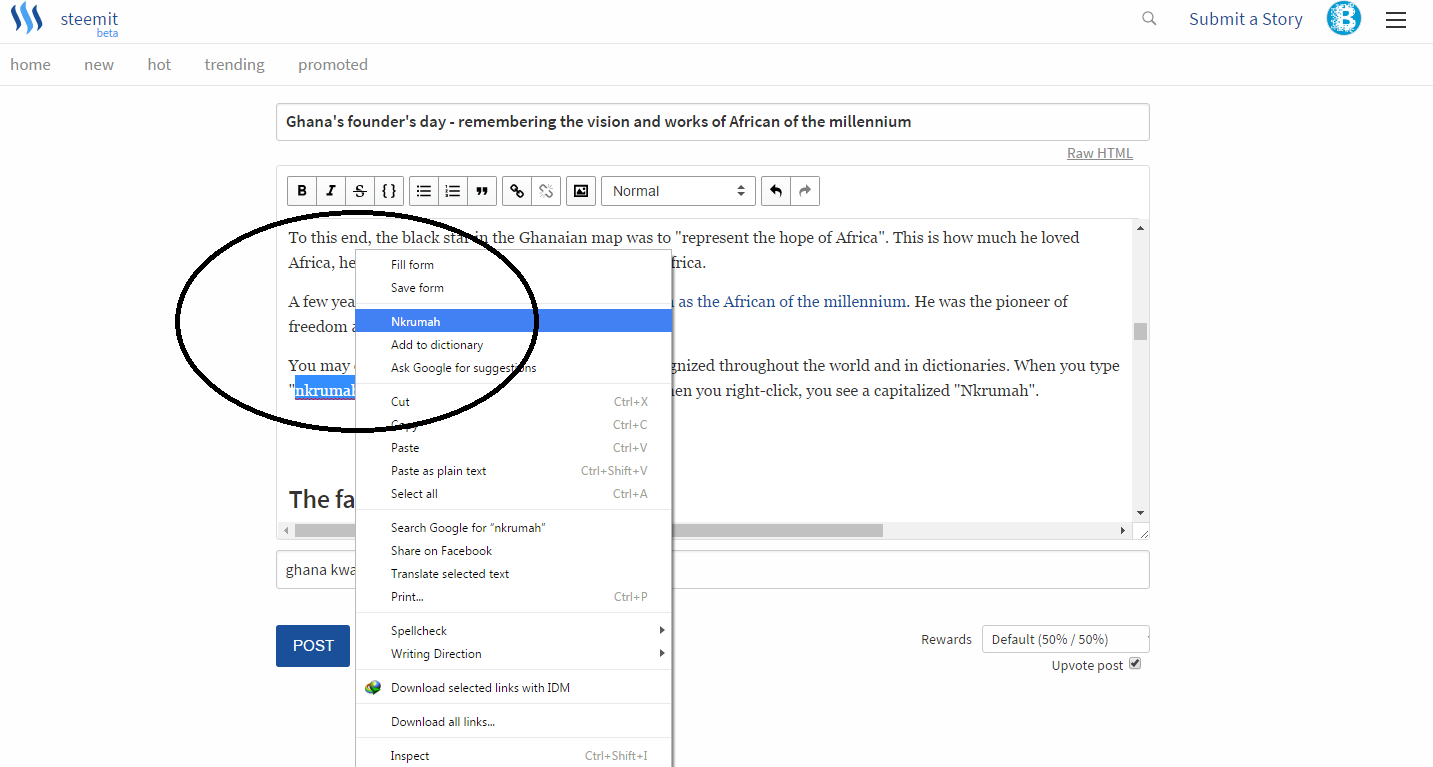Redo the last edit

(805, 191)
